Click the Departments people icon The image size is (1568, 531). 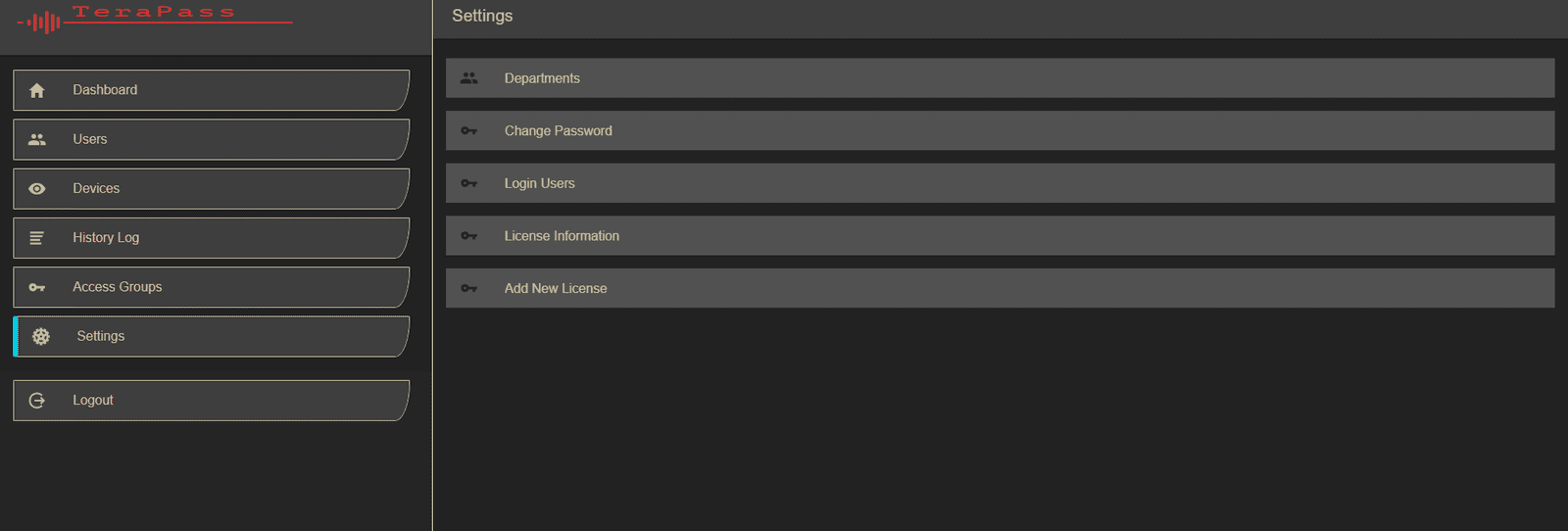[x=469, y=78]
